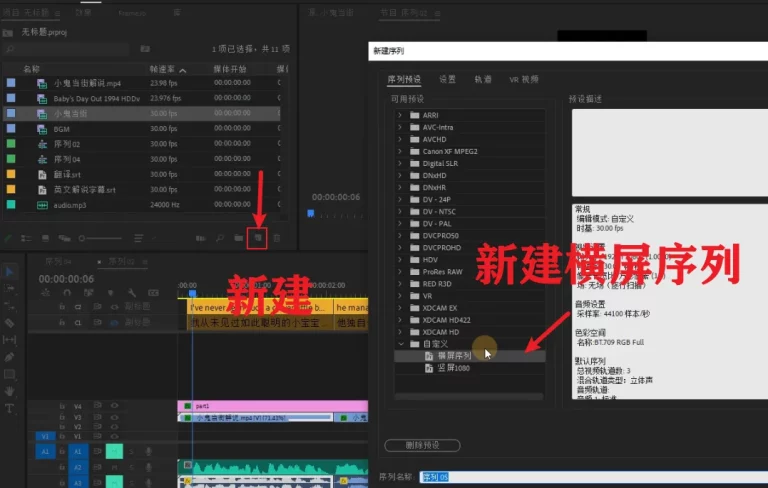Expand the ARRI preset folder
Image resolution: width=768 pixels, height=488 pixels.
click(400, 115)
